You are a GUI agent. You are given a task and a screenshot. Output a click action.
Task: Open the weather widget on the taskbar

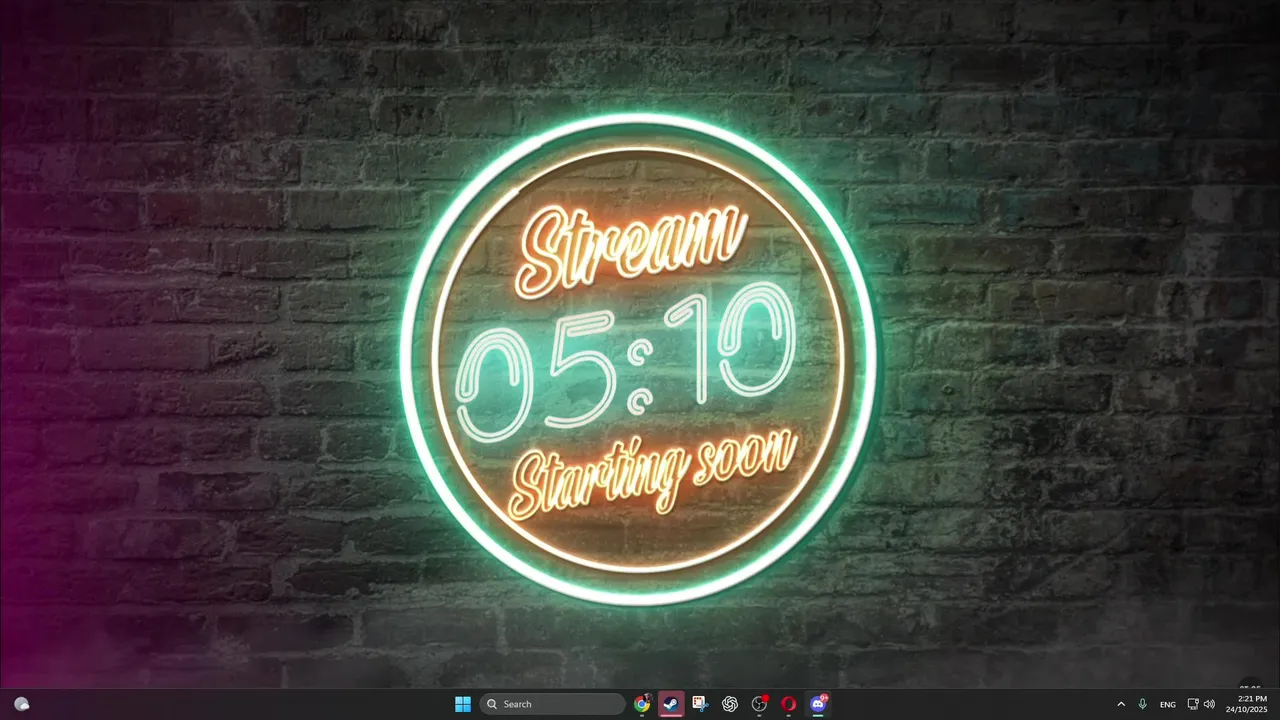(x=22, y=704)
